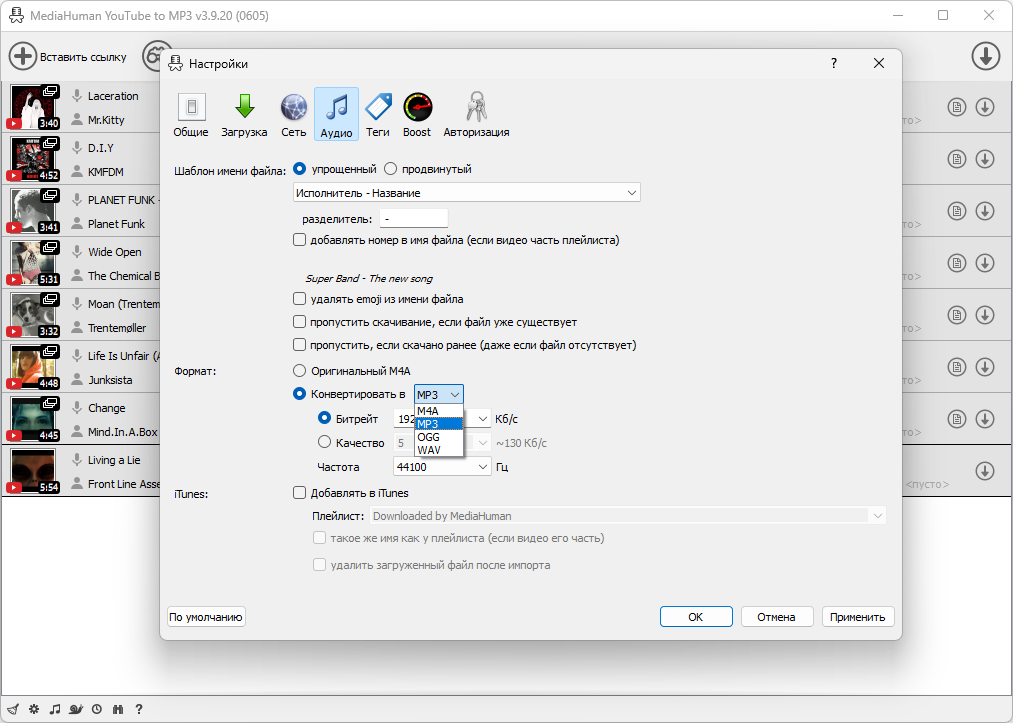Click the download arrow in Wide Open row
Viewport: 1013px width, 723px height.
pyautogui.click(x=985, y=263)
